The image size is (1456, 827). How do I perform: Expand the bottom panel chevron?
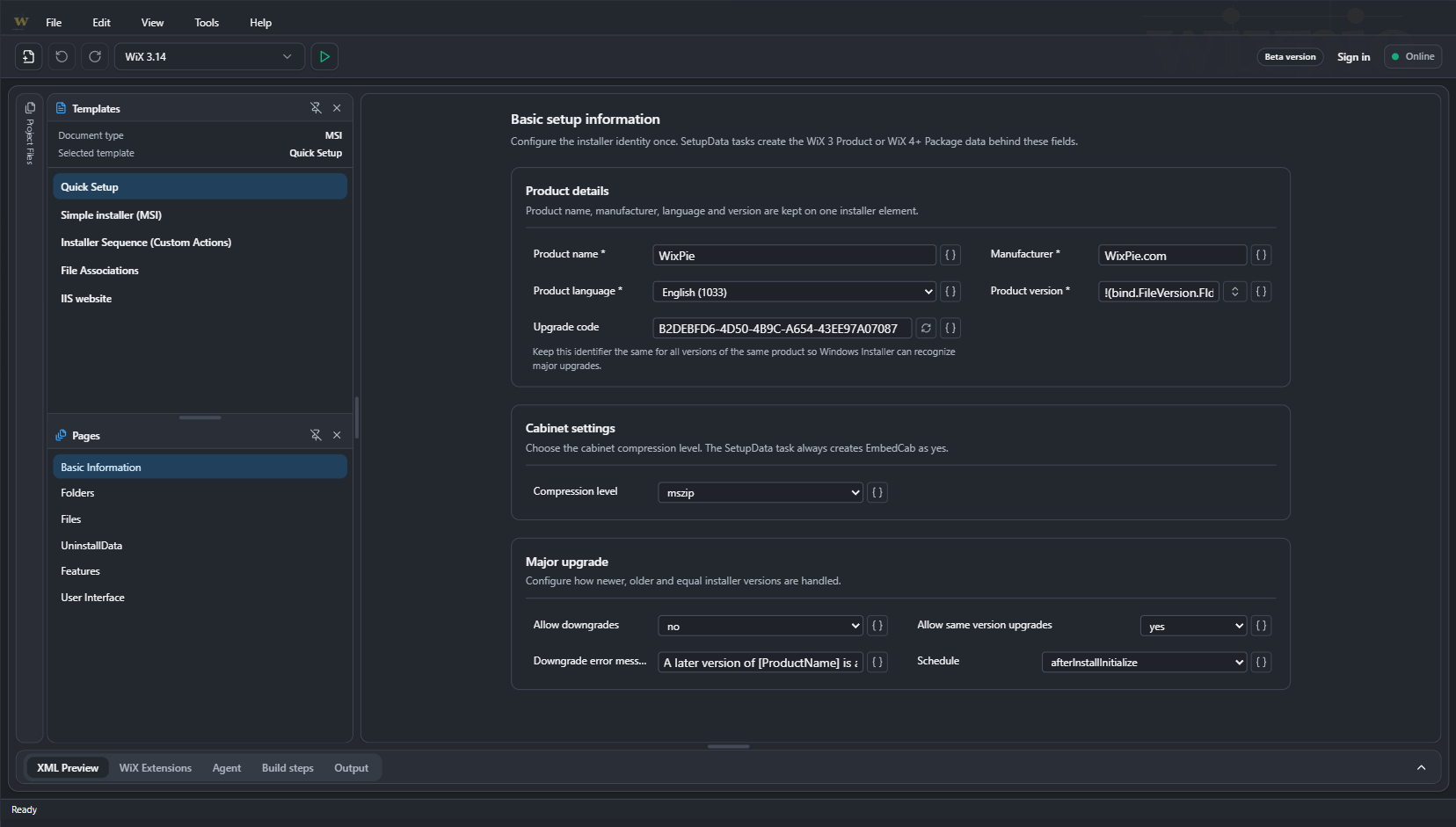1422,767
